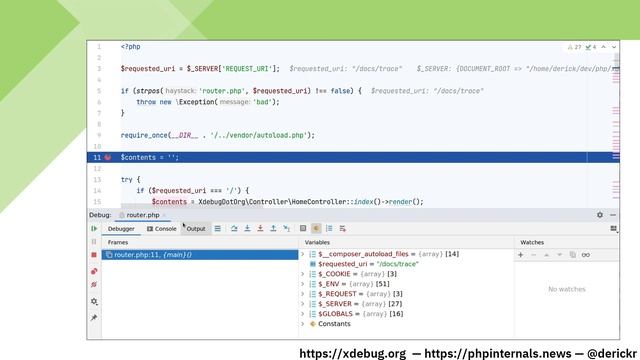Move watch down with the down arrow
Image resolution: width=640 pixels, height=360 pixels.
point(560,255)
